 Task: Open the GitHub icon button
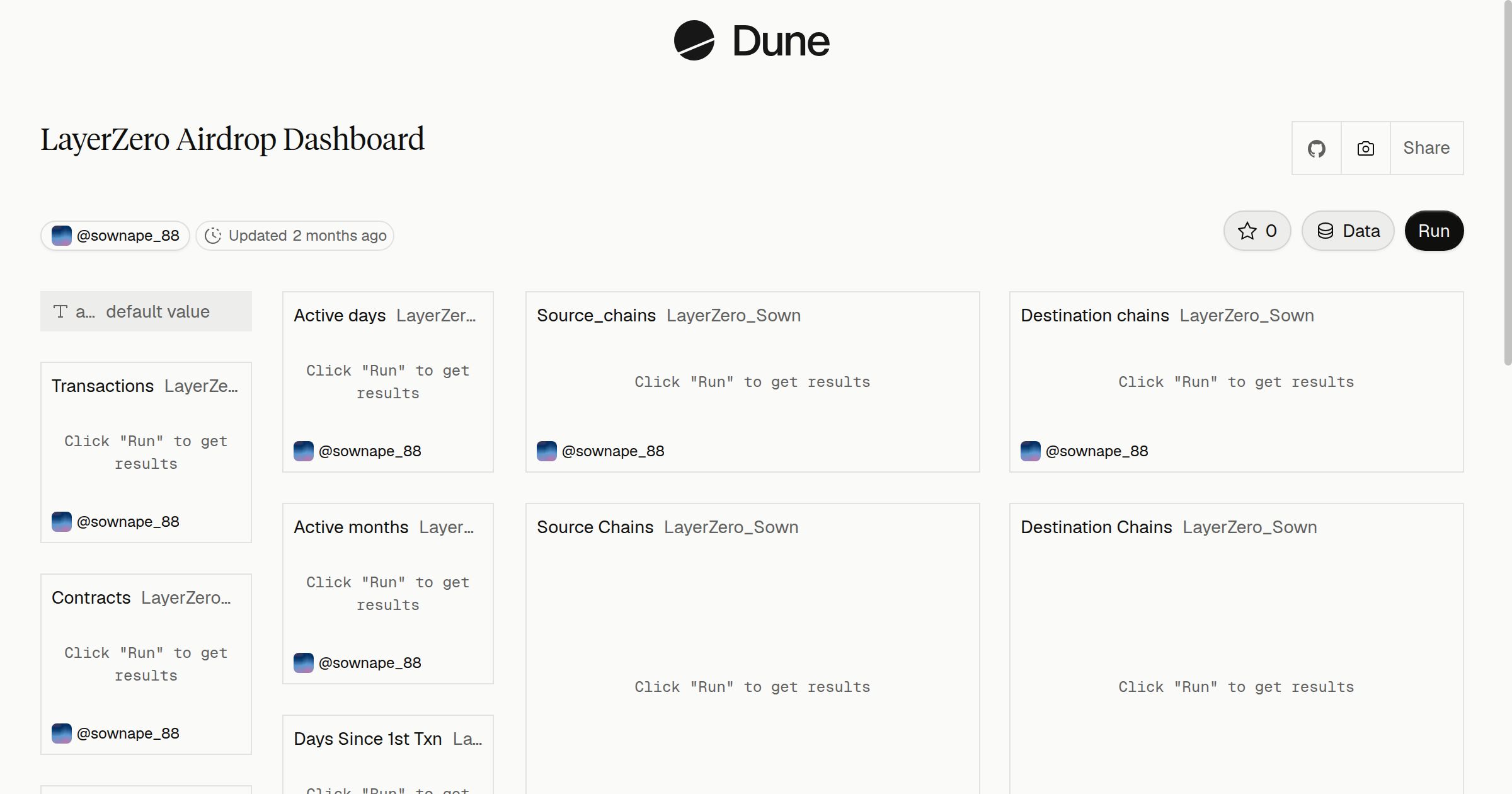1316,148
